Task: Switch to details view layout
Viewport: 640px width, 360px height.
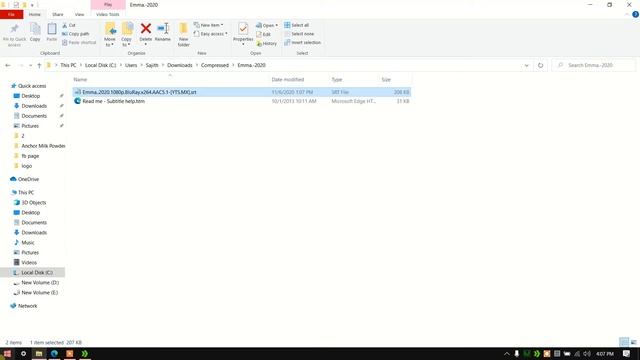Action: pos(624,342)
